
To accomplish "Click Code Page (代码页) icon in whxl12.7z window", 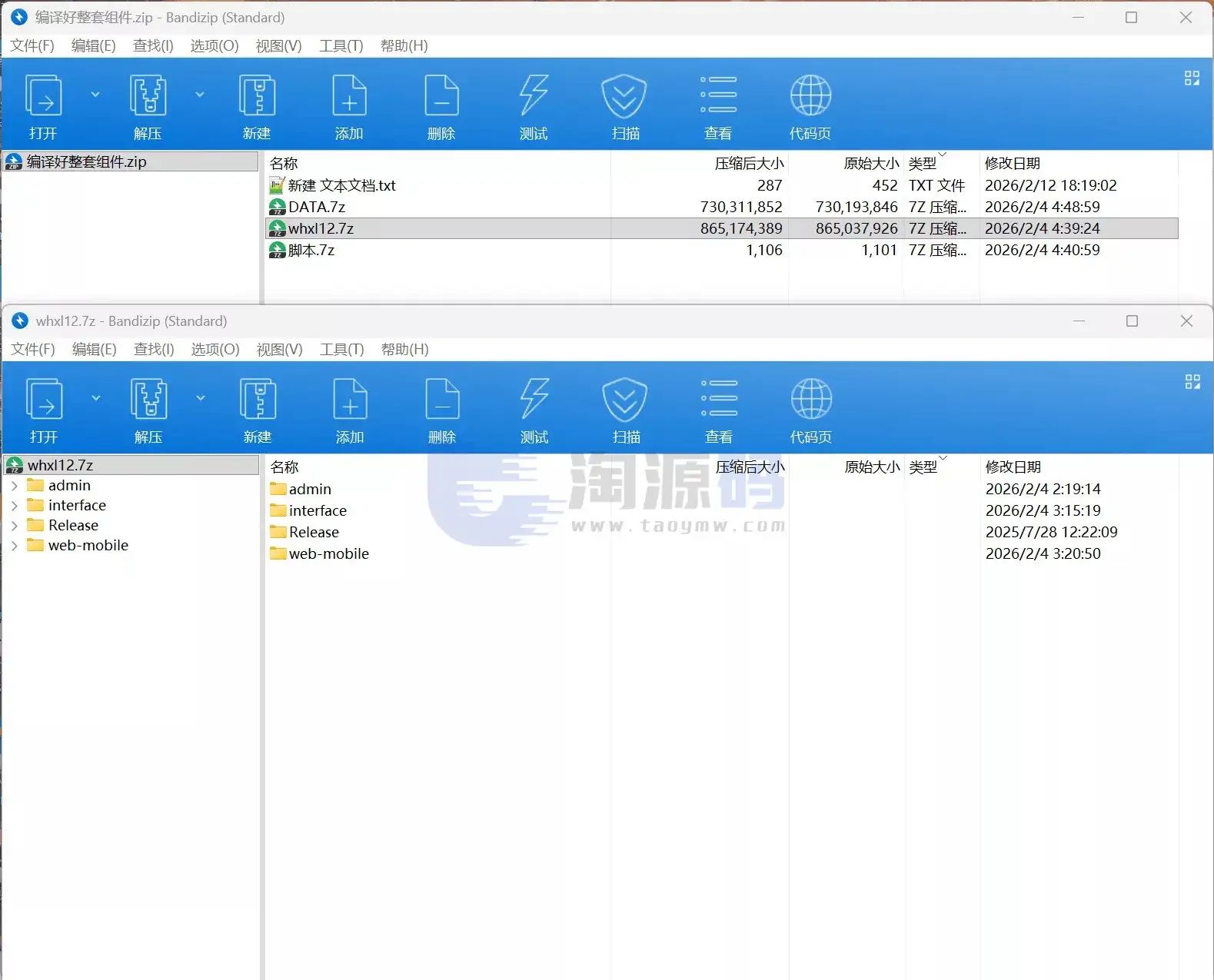I will coord(811,399).
